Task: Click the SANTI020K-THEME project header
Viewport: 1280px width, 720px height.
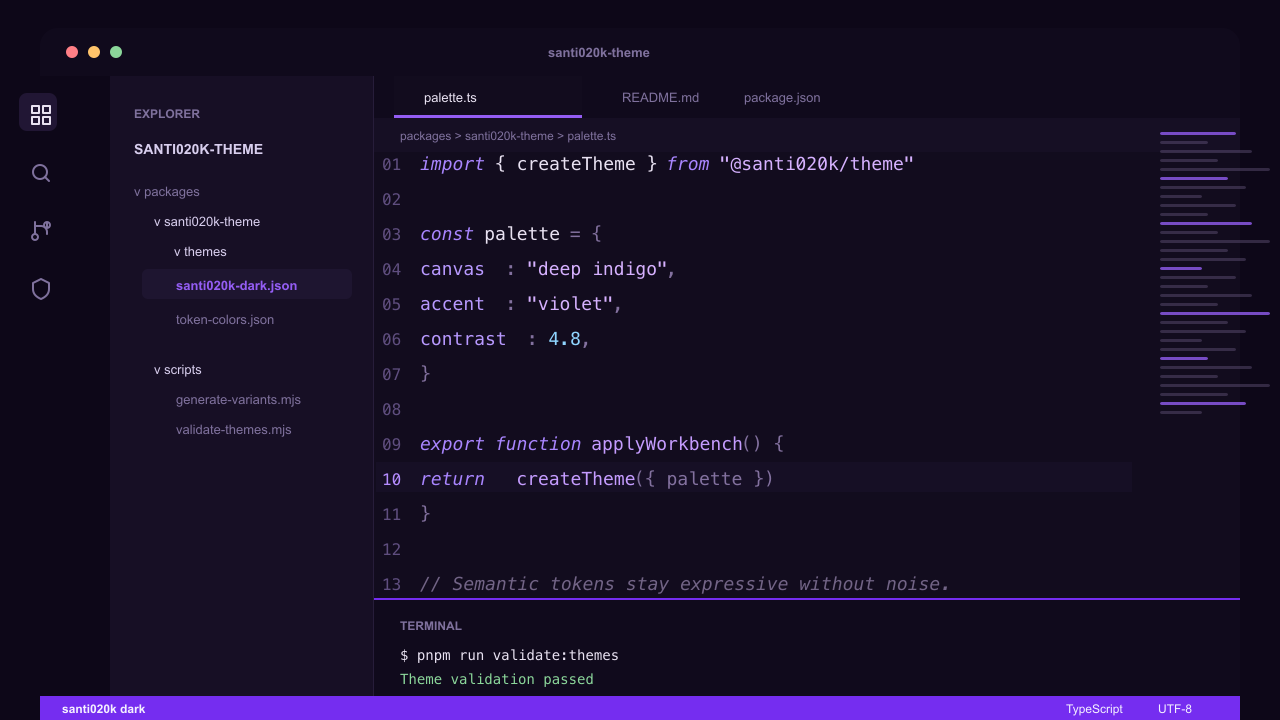Action: [198, 149]
